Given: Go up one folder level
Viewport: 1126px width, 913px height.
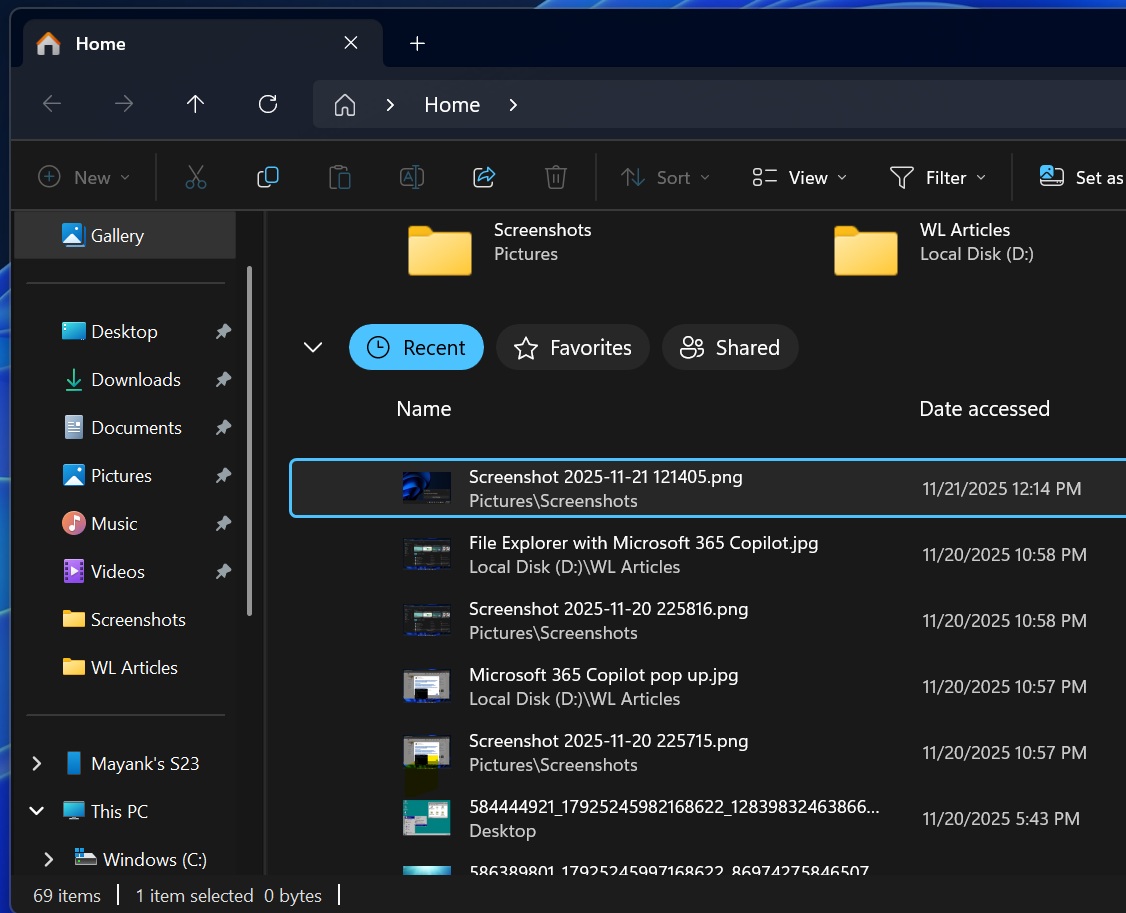Looking at the screenshot, I should click(x=195, y=104).
